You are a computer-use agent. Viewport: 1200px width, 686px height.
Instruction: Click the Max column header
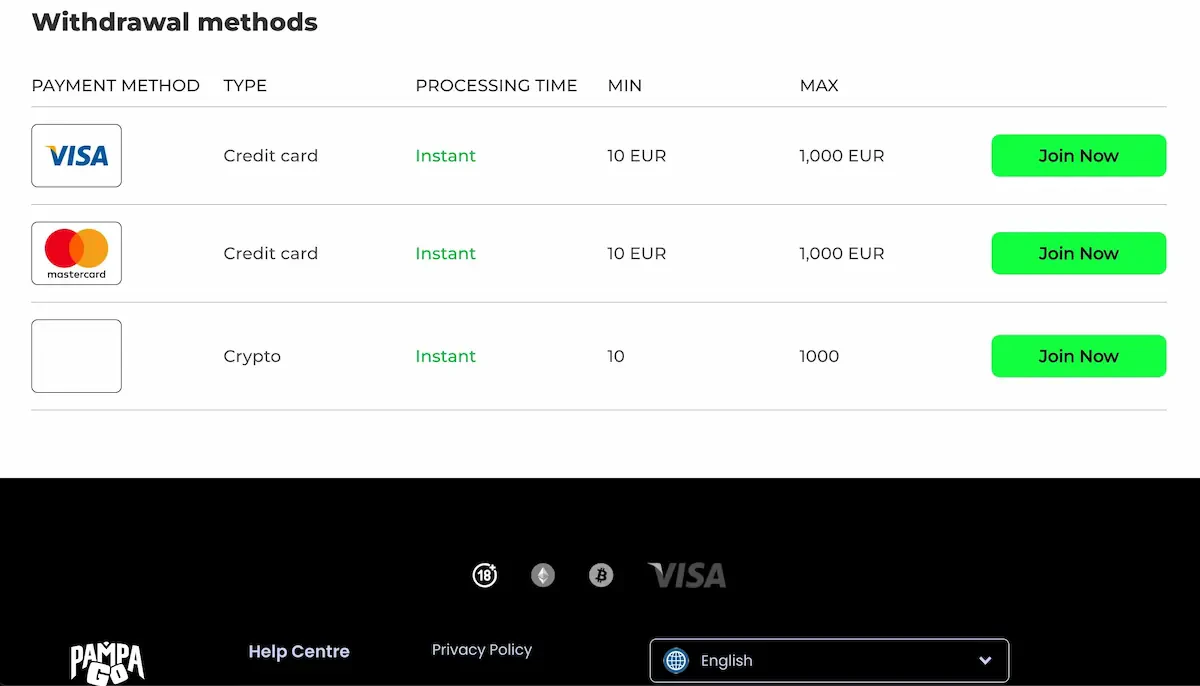click(819, 86)
